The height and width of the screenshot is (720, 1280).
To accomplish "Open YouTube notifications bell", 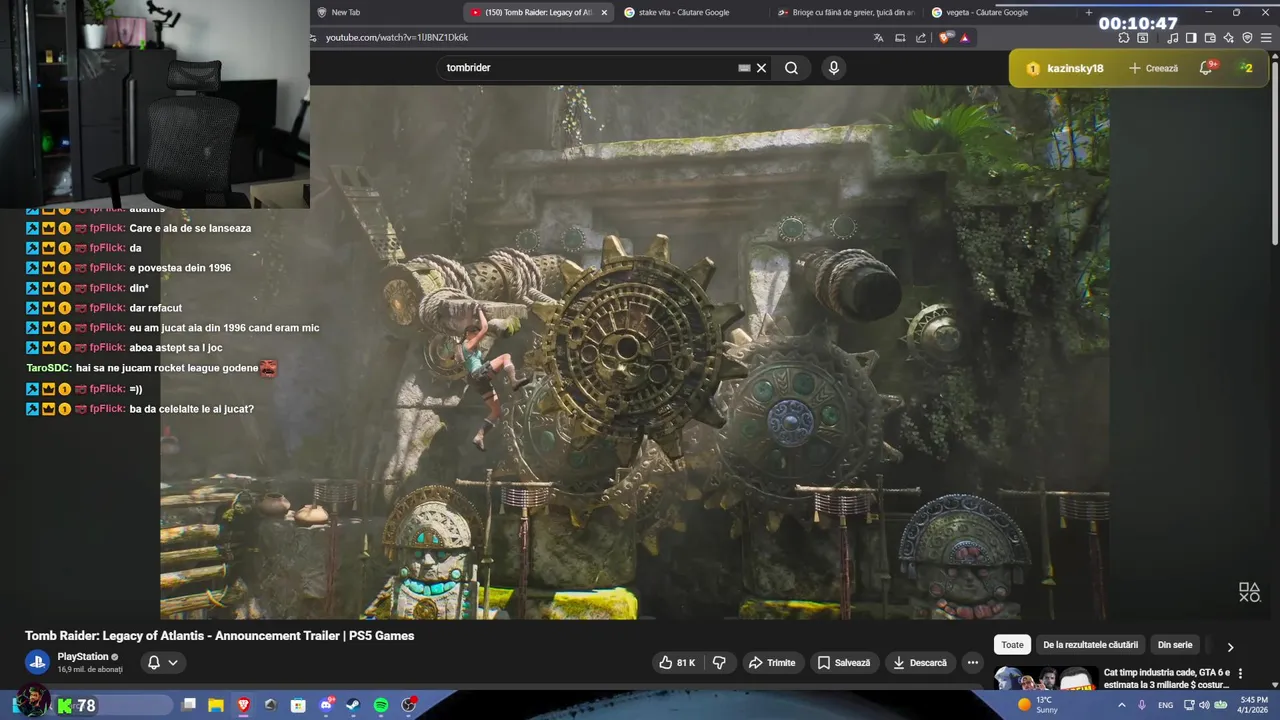I will [x=1208, y=68].
